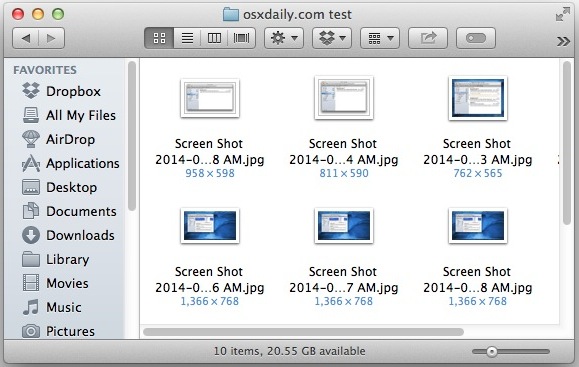This screenshot has height=367, width=579.
Task: Open the Action gear menu
Action: 284,38
